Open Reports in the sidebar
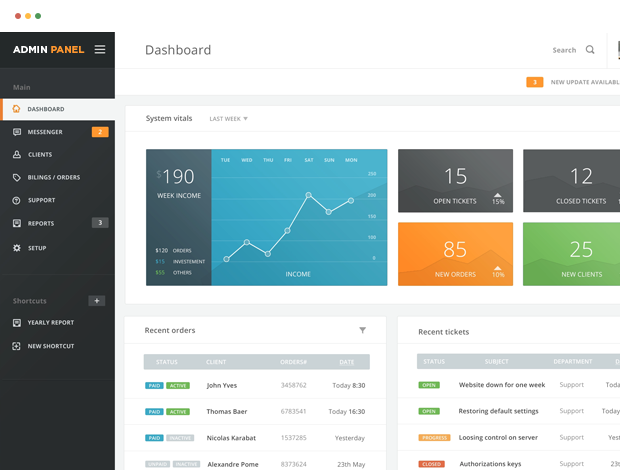The image size is (620, 470). point(41,223)
